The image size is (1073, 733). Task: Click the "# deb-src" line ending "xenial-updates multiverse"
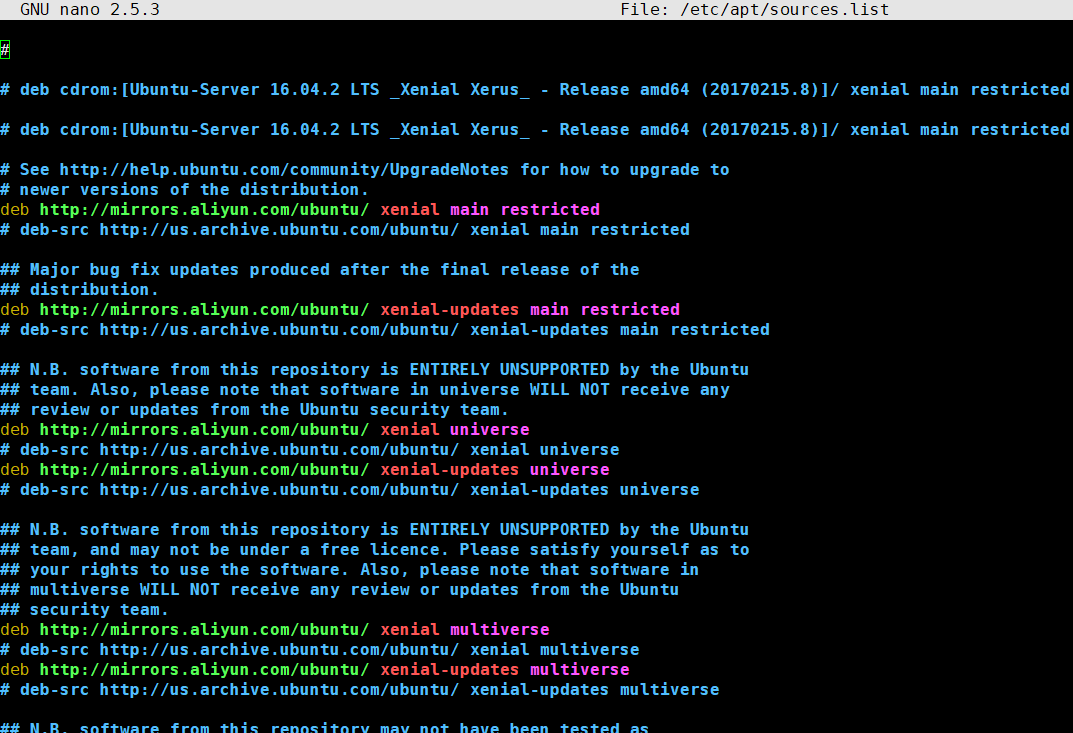coord(360,690)
